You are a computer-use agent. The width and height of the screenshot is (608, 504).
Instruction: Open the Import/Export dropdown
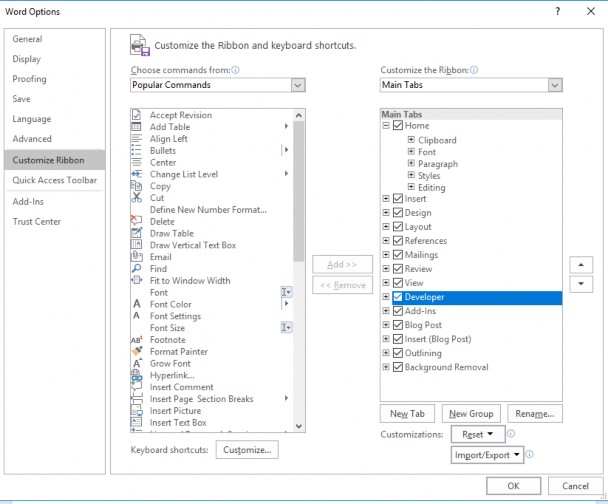coord(487,455)
